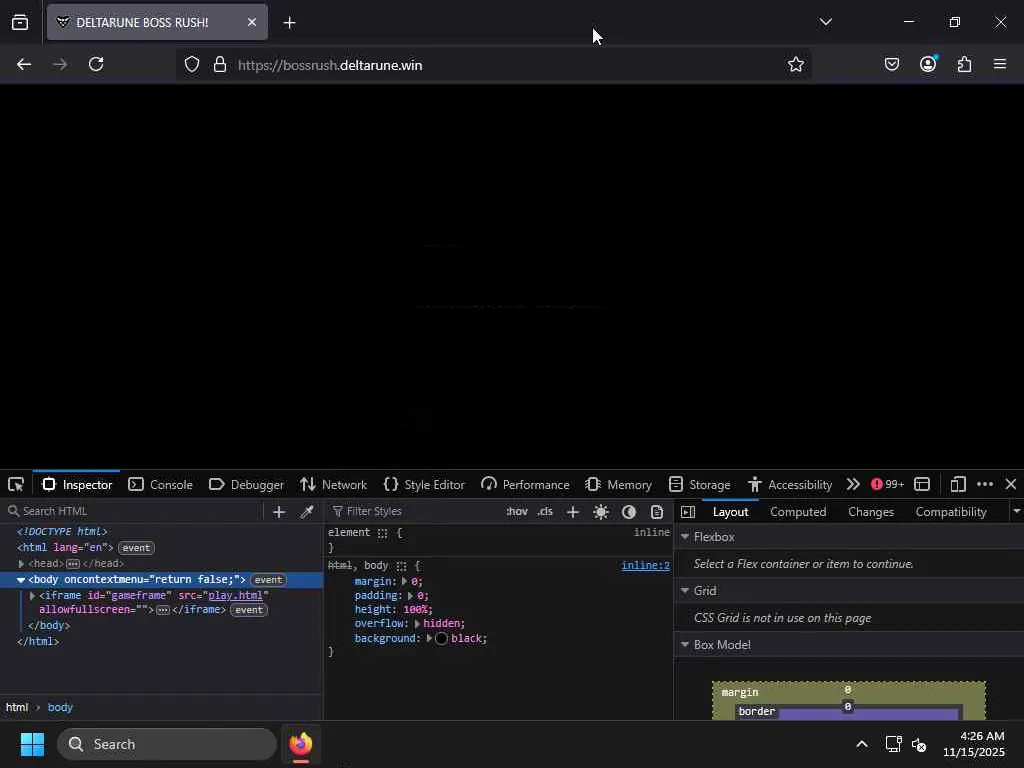This screenshot has width=1024, height=768.
Task: Click the error count 99+ indicator
Action: [x=887, y=484]
